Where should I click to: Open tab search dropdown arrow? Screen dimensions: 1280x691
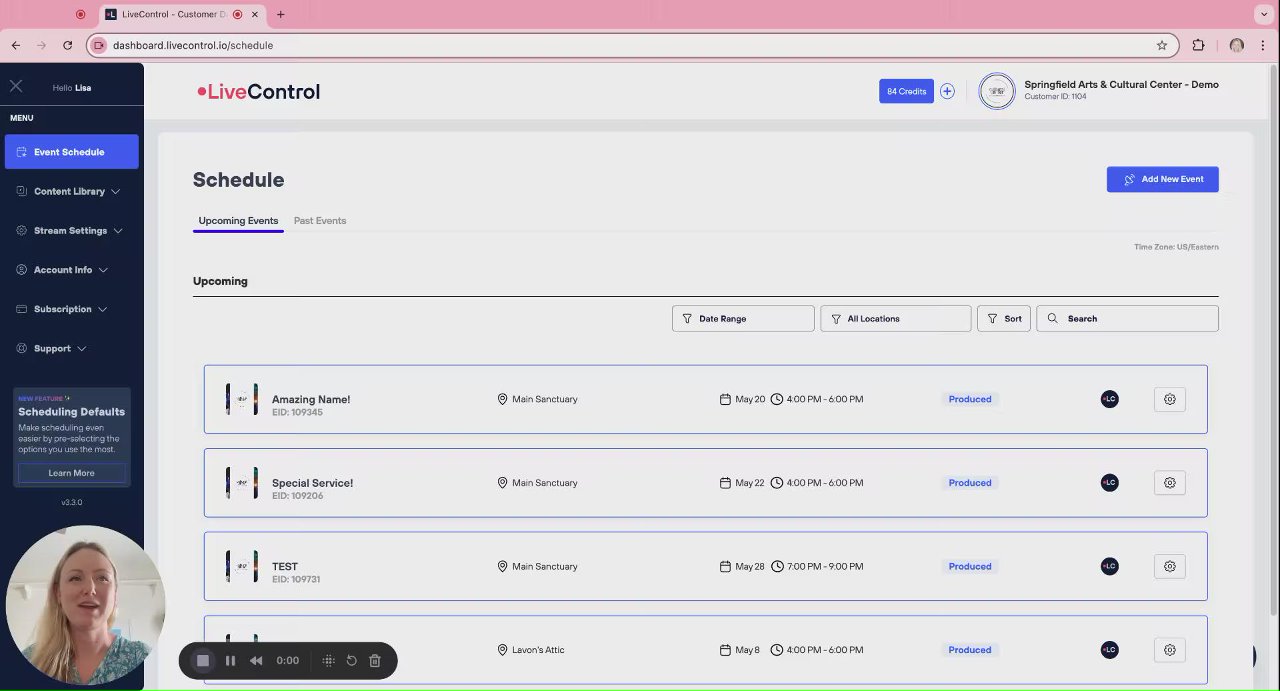(x=1264, y=15)
